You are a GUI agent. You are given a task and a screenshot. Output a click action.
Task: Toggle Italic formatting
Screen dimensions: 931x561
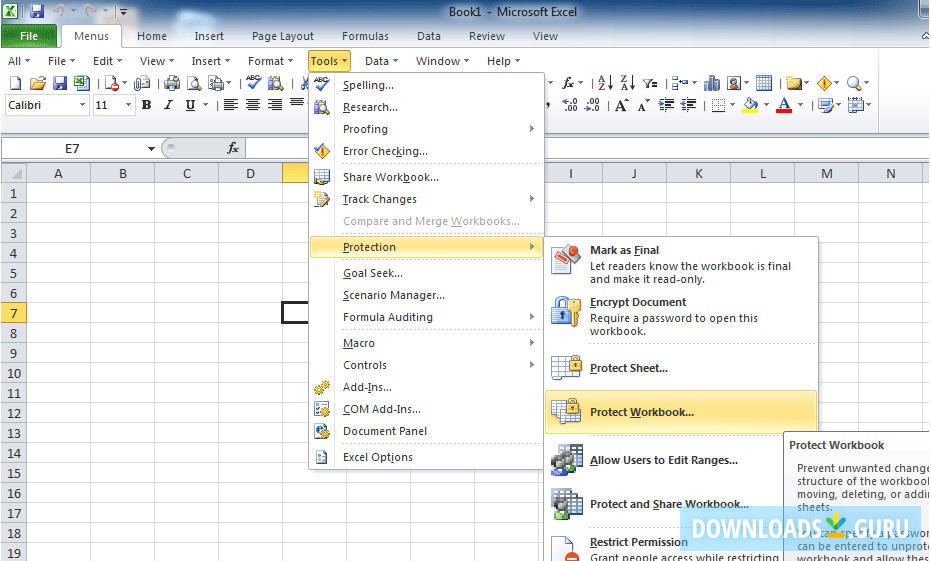coord(167,105)
